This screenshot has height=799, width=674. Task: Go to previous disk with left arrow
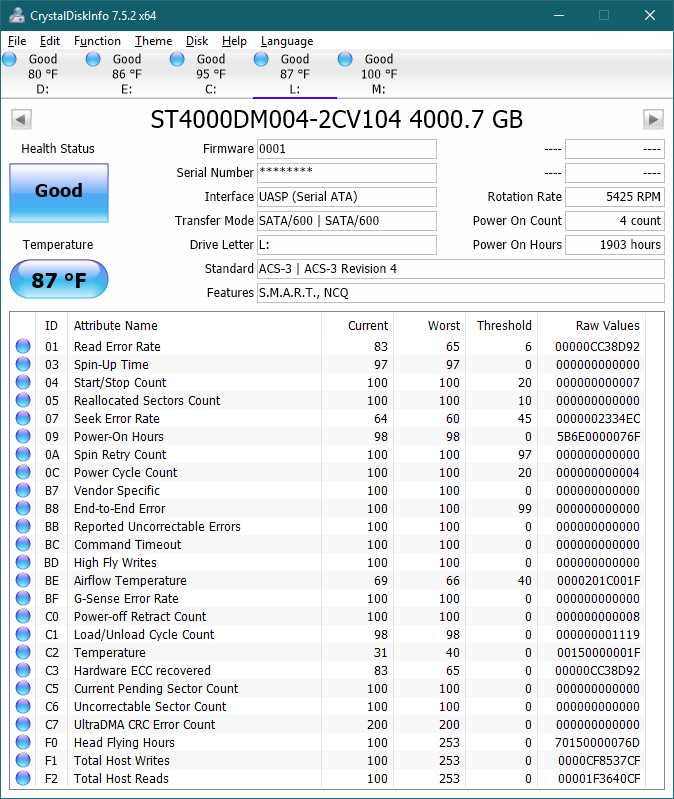(20, 120)
